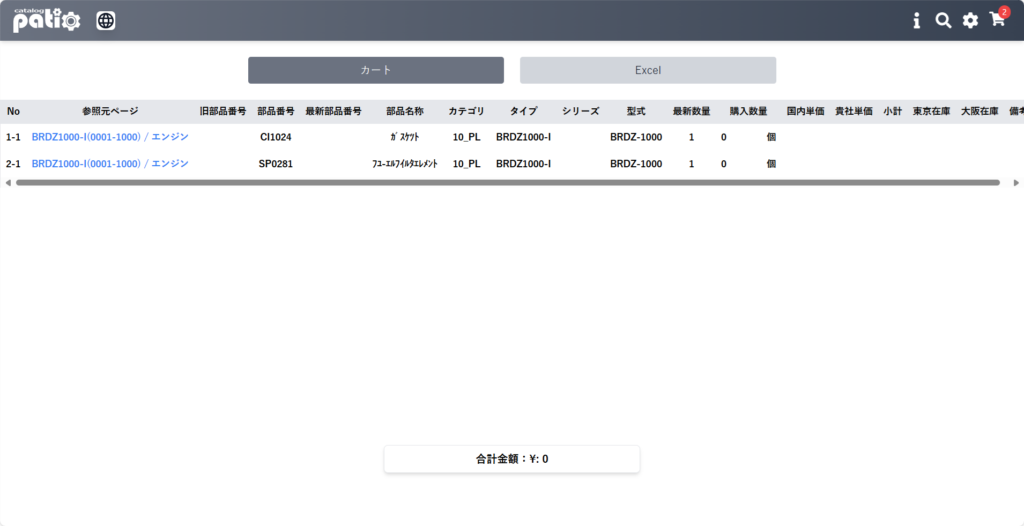
Task: Open the BRDZ1000-I エンジン link in row 2-1
Action: pos(110,163)
